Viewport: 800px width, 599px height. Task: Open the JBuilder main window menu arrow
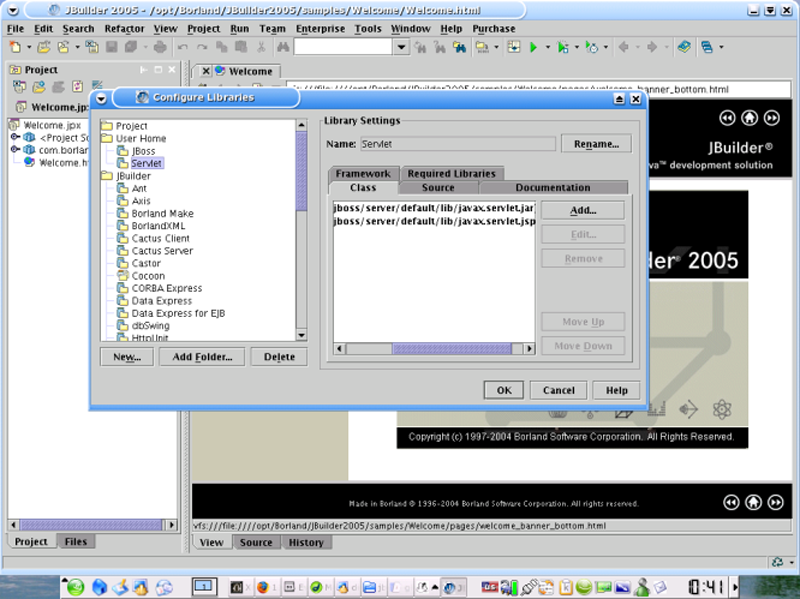tap(13, 10)
